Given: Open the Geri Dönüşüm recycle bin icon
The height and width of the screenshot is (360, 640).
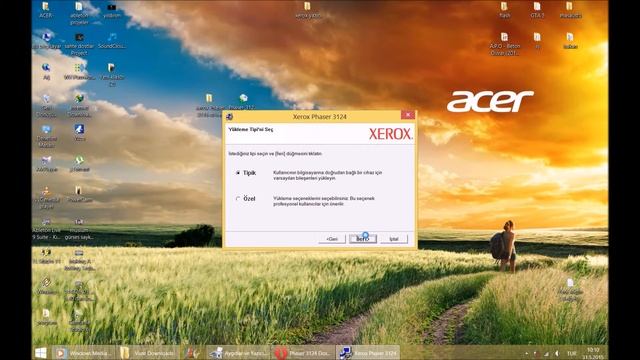Looking at the screenshot, I should click(46, 105).
